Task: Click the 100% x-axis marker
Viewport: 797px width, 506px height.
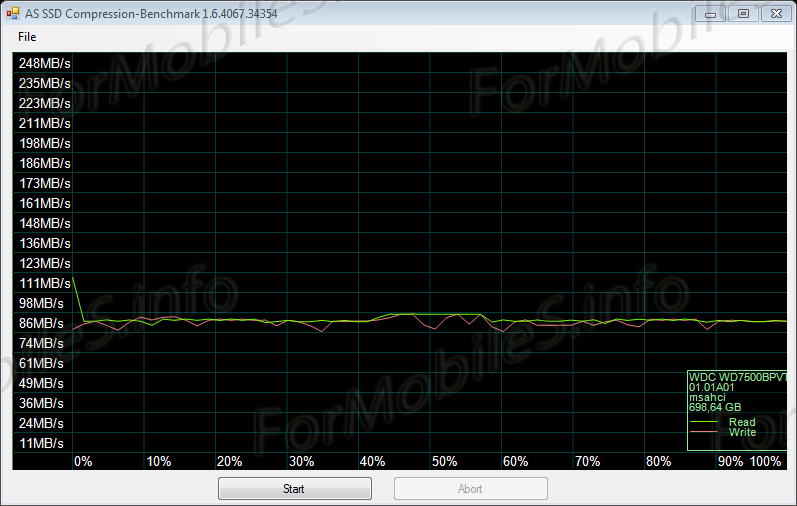Action: pyautogui.click(x=766, y=461)
